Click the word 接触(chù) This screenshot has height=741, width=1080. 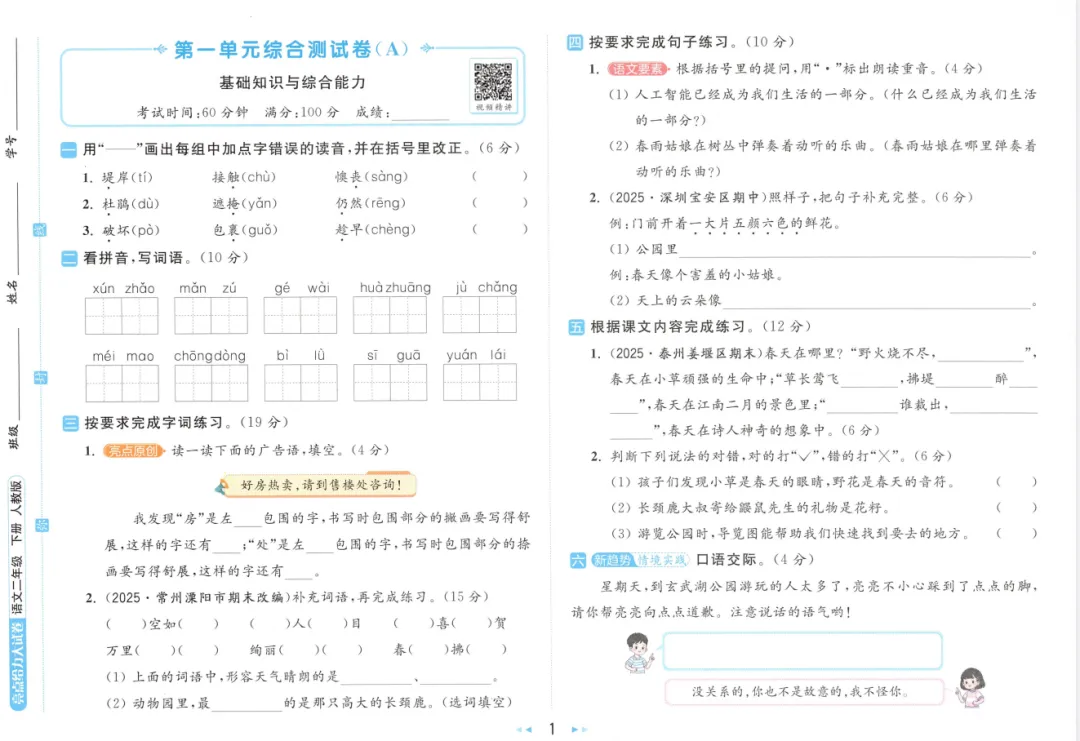click(244, 178)
